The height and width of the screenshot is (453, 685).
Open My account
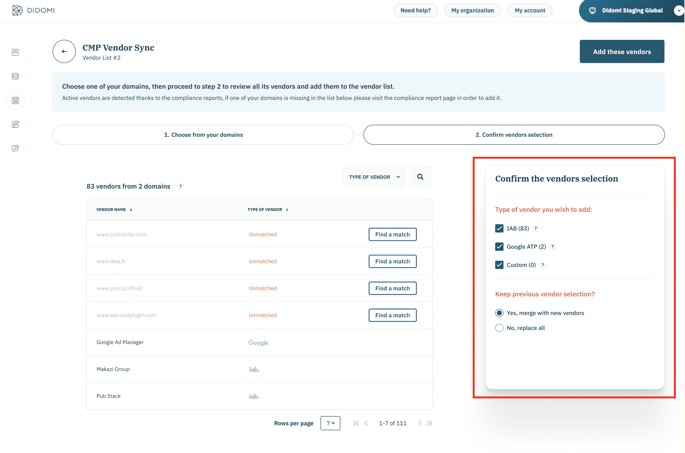(x=530, y=10)
